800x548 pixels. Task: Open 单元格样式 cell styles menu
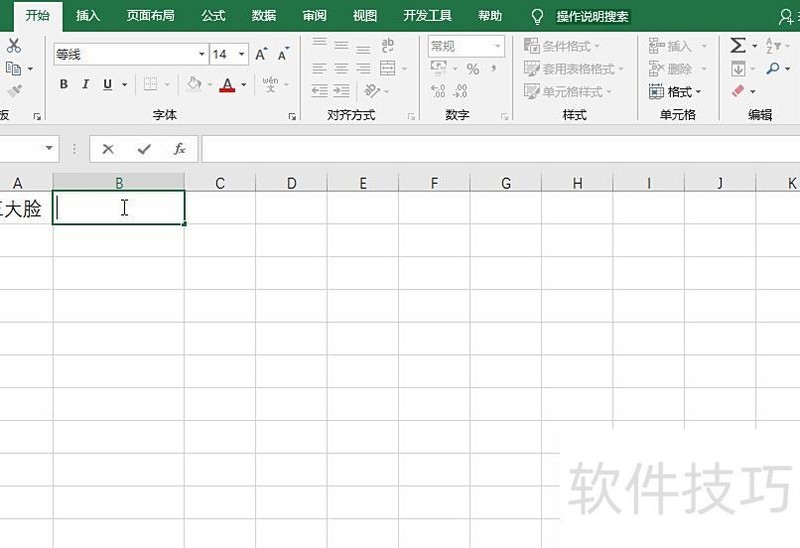click(x=568, y=92)
